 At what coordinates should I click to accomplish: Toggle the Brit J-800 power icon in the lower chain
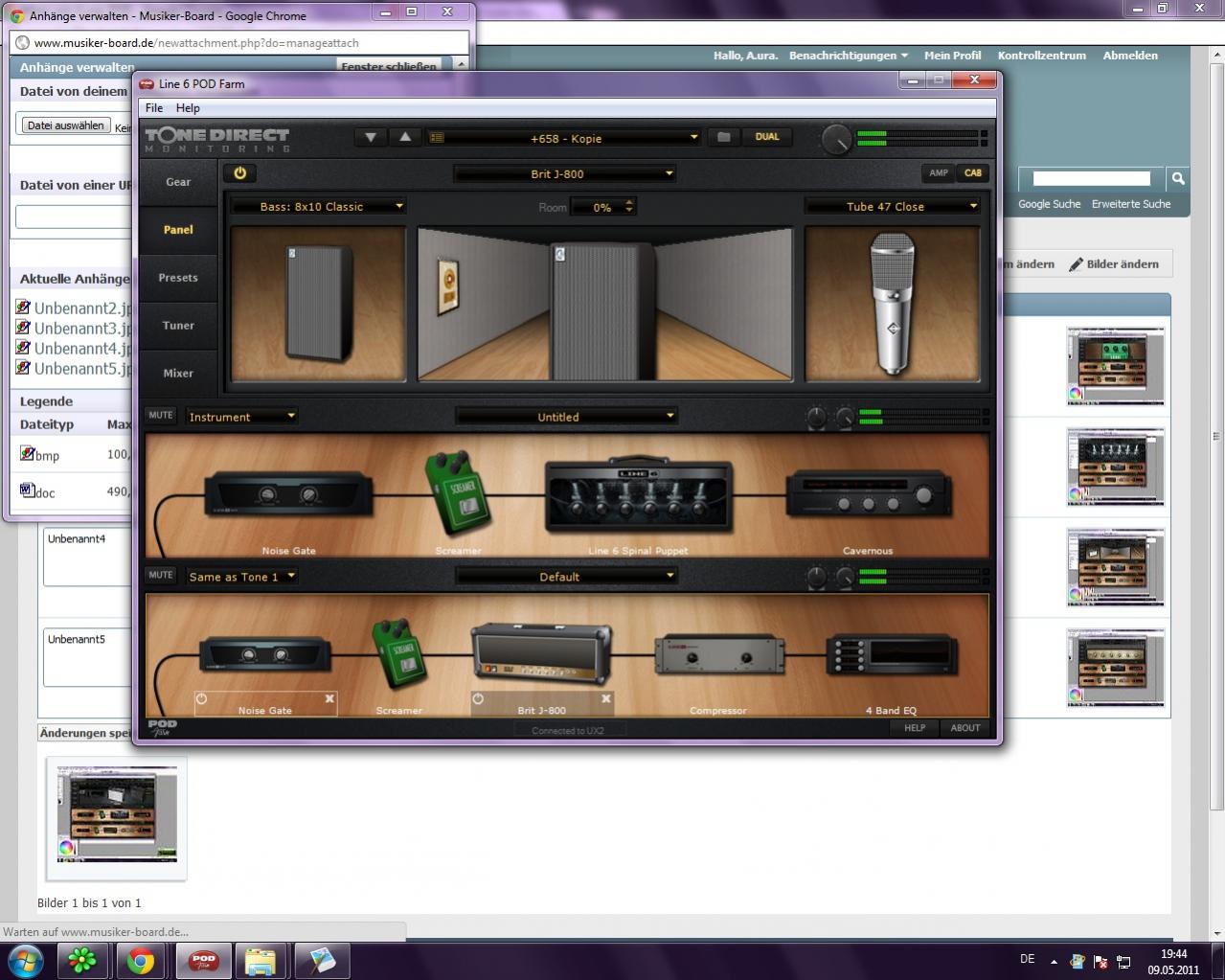point(478,699)
